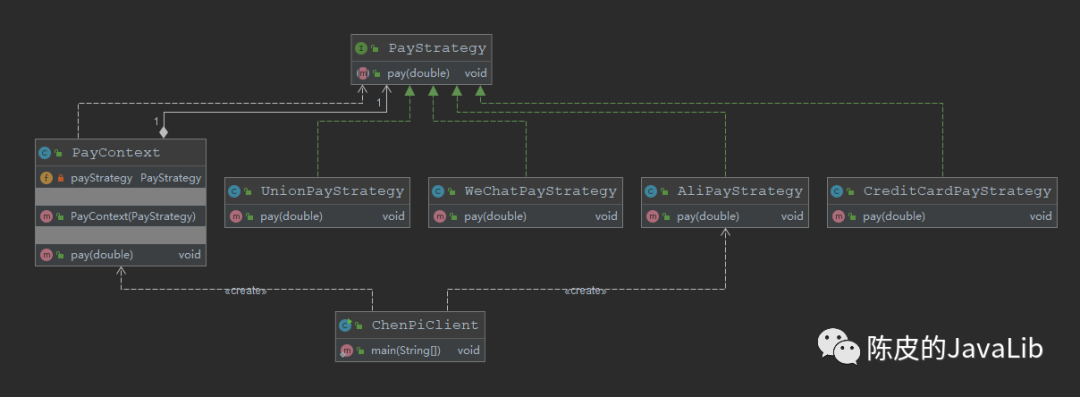This screenshot has width=1080, height=397.
Task: Click the method icon in CreditCardPayStrategy box
Action: tap(838, 216)
